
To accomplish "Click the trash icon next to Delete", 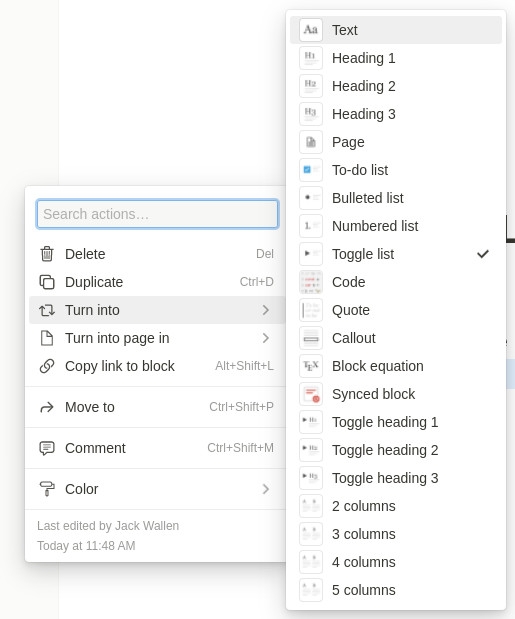I will click(47, 254).
